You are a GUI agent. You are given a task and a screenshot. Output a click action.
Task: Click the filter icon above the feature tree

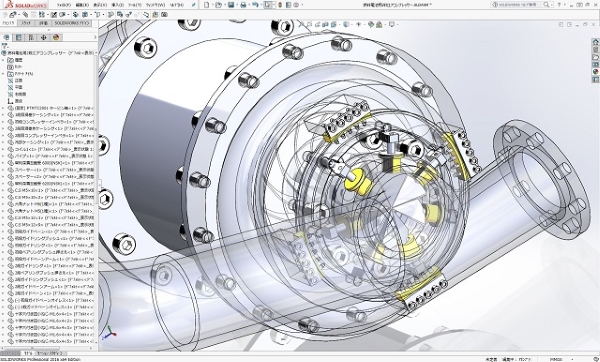pyautogui.click(x=5, y=46)
